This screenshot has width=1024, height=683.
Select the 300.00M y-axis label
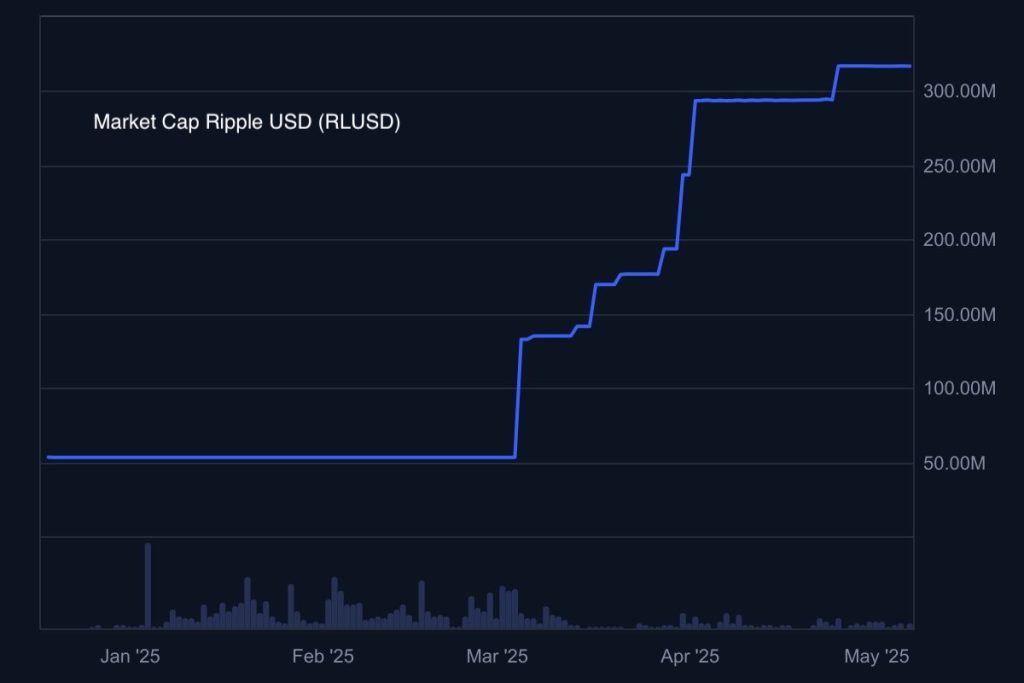959,91
